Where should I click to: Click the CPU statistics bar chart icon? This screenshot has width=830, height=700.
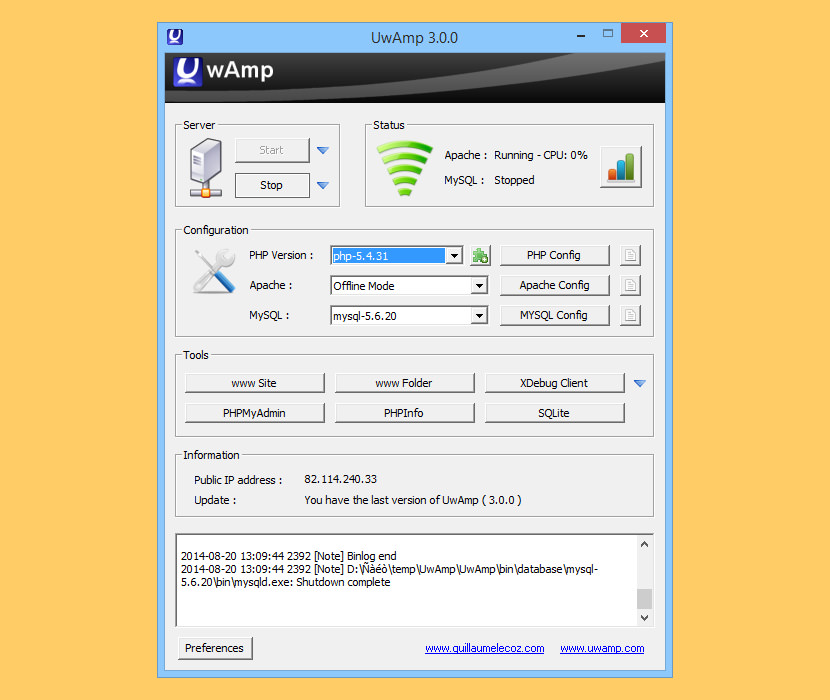click(x=621, y=167)
